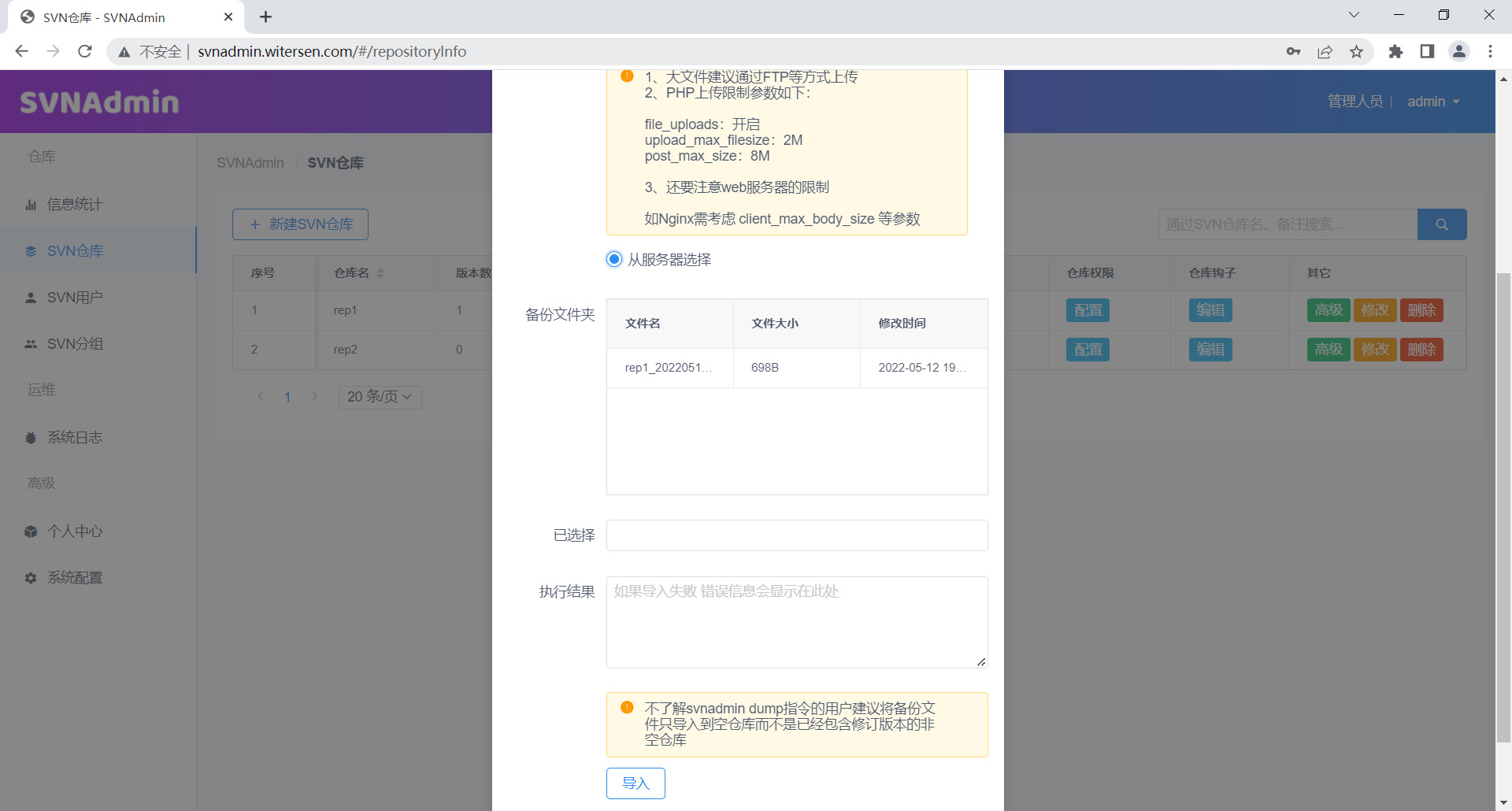Screen dimensions: 1512x811
Task: Click the 新建SVN仓库 button
Action: coord(300,224)
